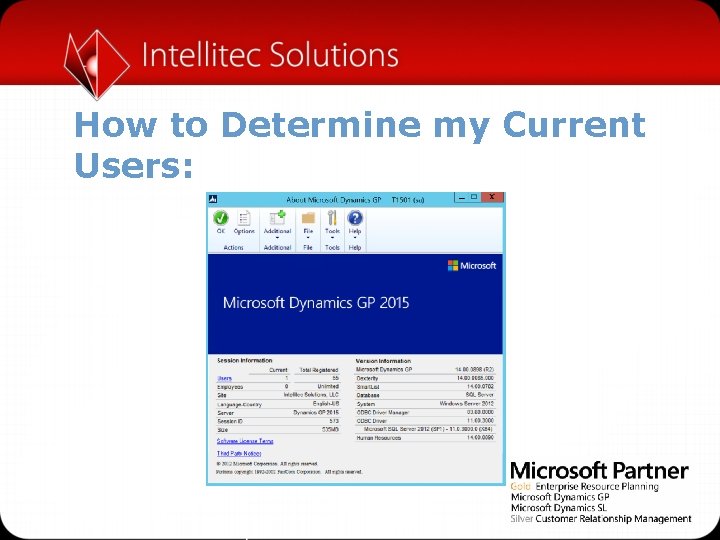Image resolution: width=720 pixels, height=540 pixels.
Task: Open the Users link under Session Information
Action: (224, 378)
